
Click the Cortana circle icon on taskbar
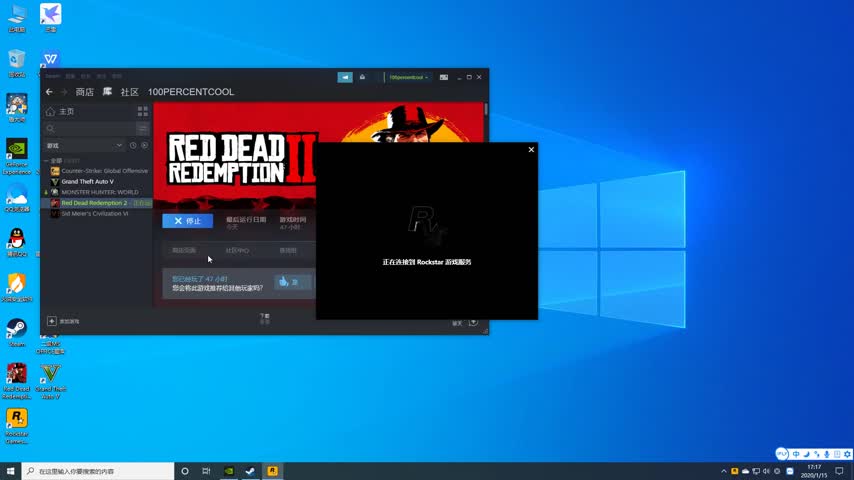(185, 471)
